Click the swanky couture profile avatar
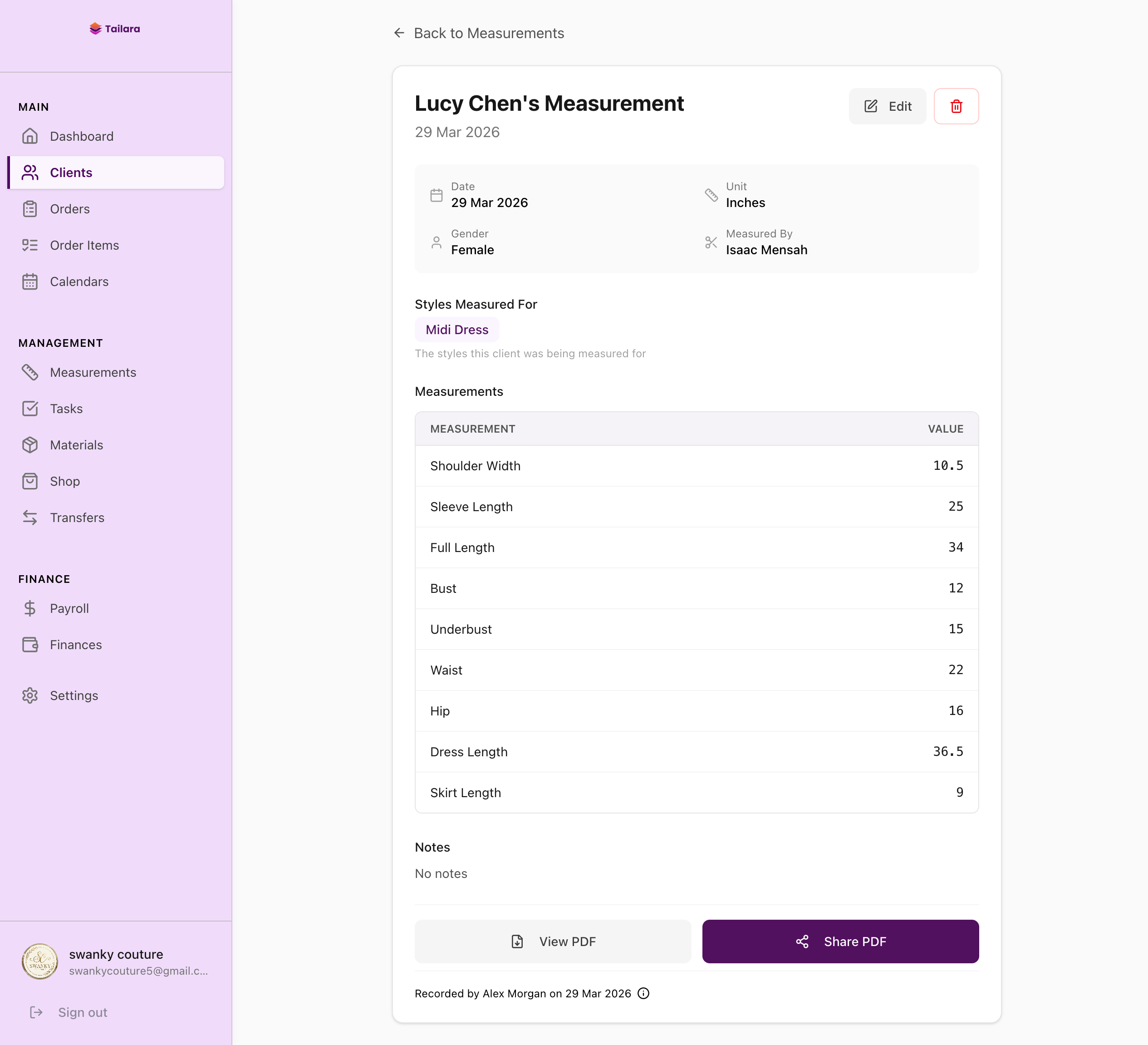The height and width of the screenshot is (1045, 1148). 40,961
